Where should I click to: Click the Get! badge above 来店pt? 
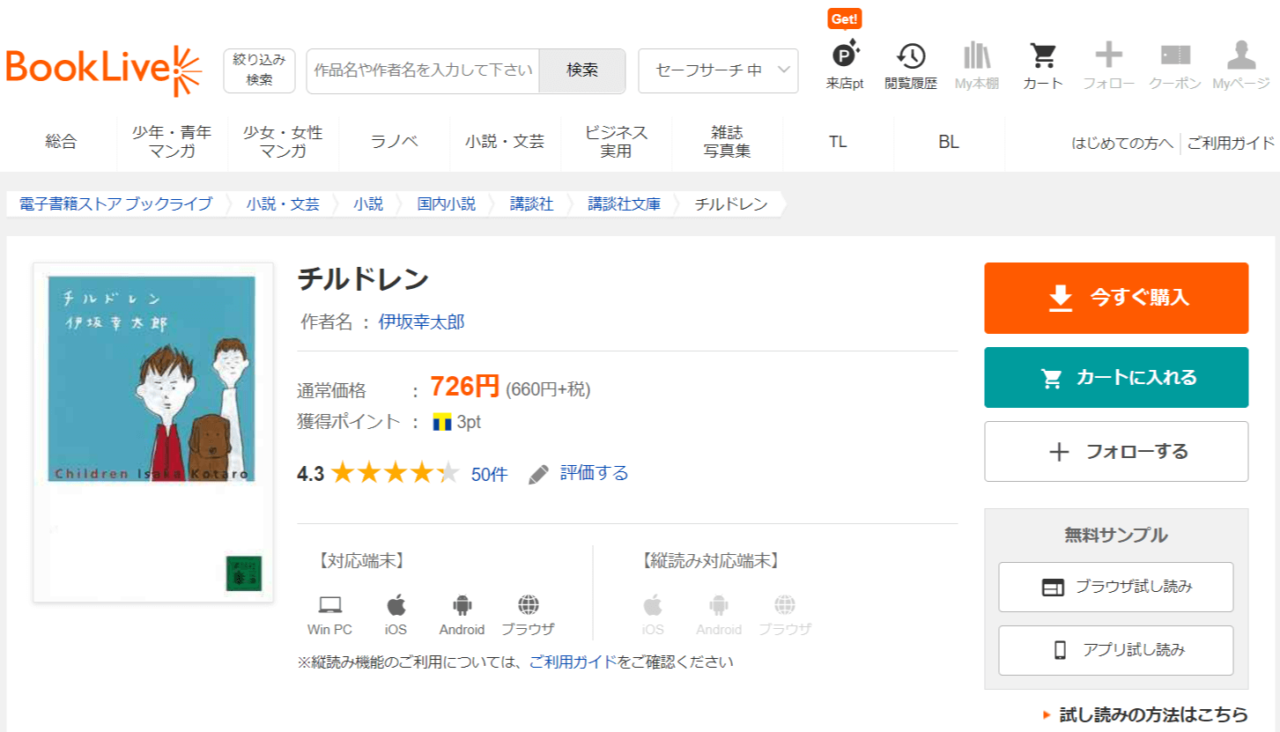(x=845, y=19)
